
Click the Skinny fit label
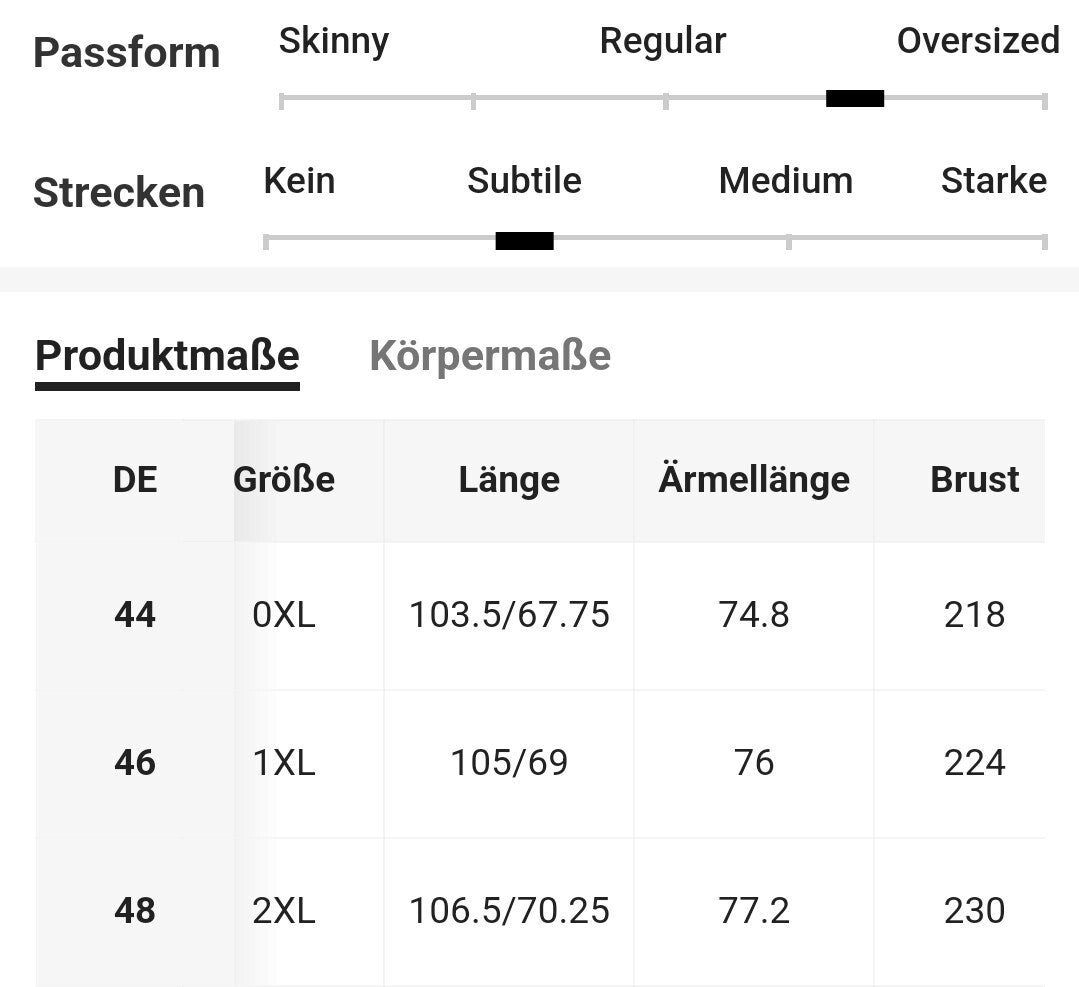[334, 42]
